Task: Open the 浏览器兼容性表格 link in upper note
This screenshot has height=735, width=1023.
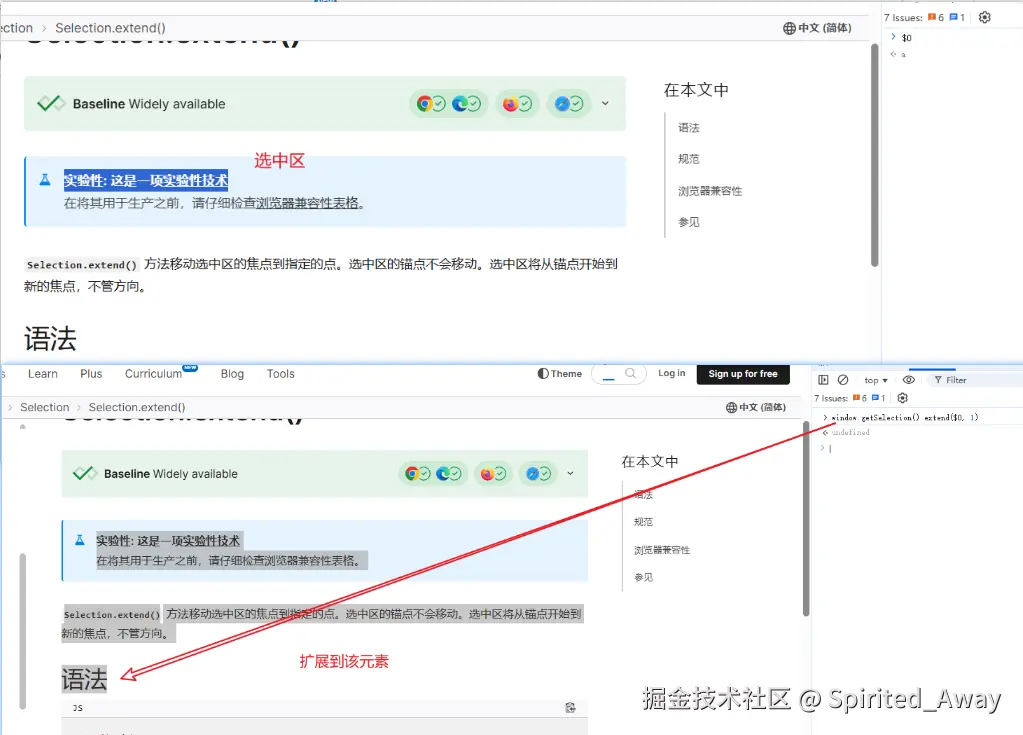Action: 307,203
